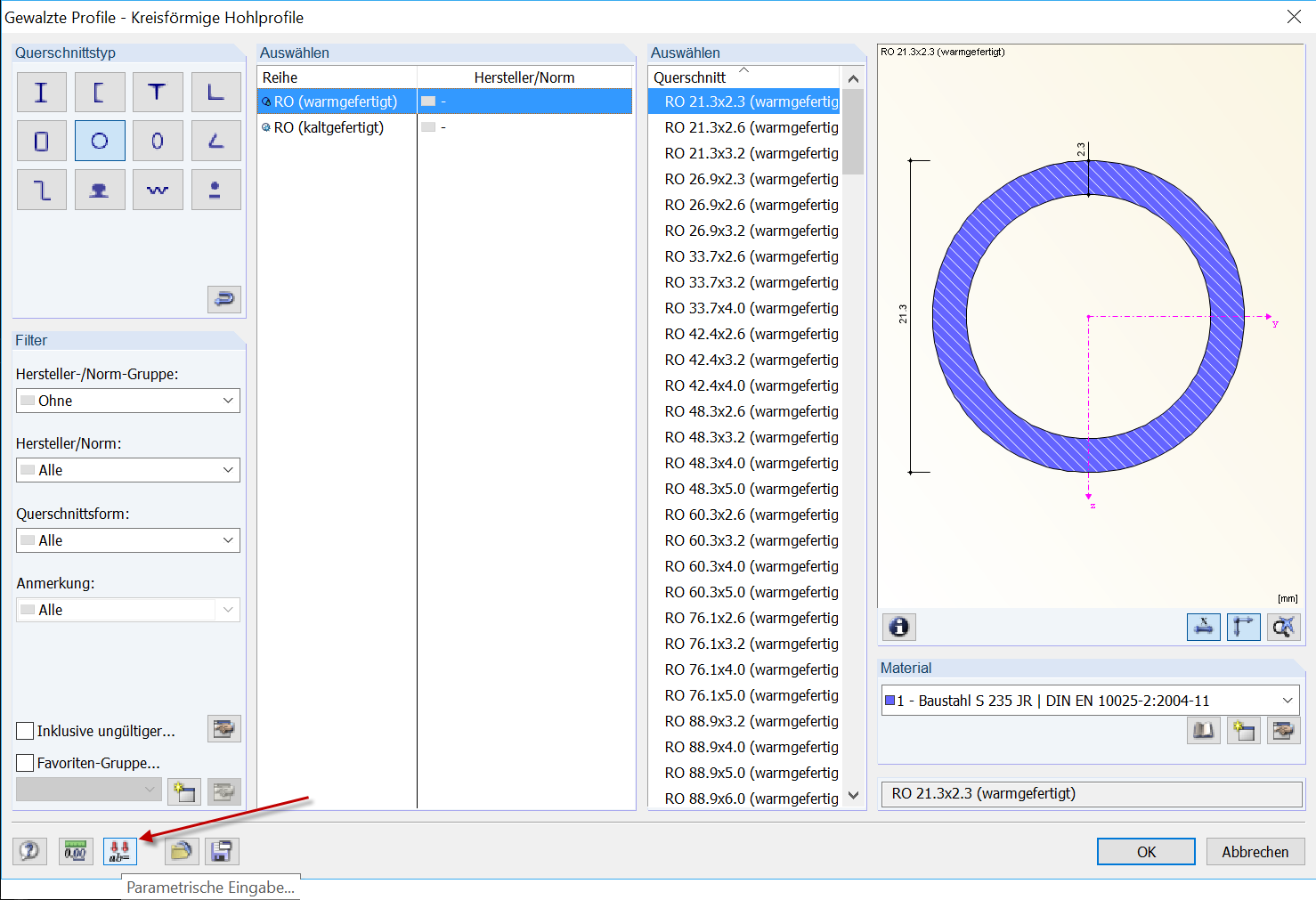Enable the Favoriten-Gruppe checkbox

click(25, 763)
